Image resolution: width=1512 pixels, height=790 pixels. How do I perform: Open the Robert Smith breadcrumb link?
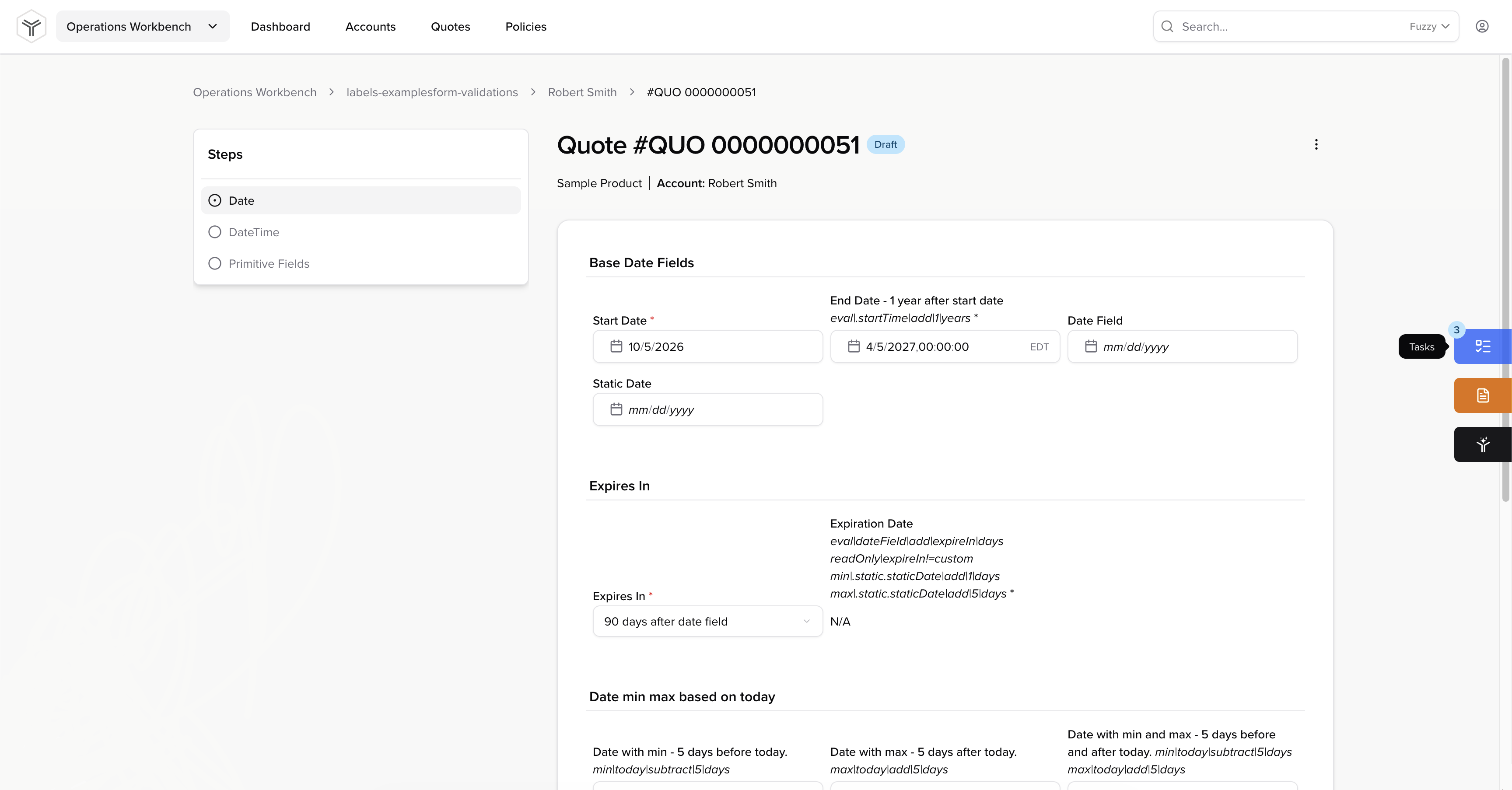(582, 92)
